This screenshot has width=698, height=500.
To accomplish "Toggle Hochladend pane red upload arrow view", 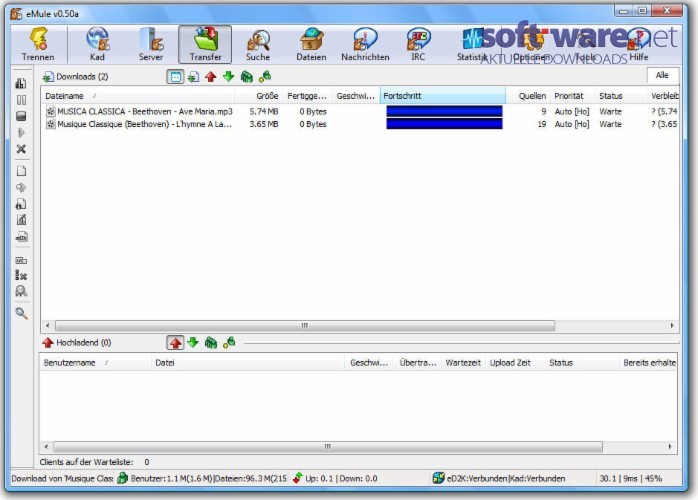I will [x=175, y=342].
